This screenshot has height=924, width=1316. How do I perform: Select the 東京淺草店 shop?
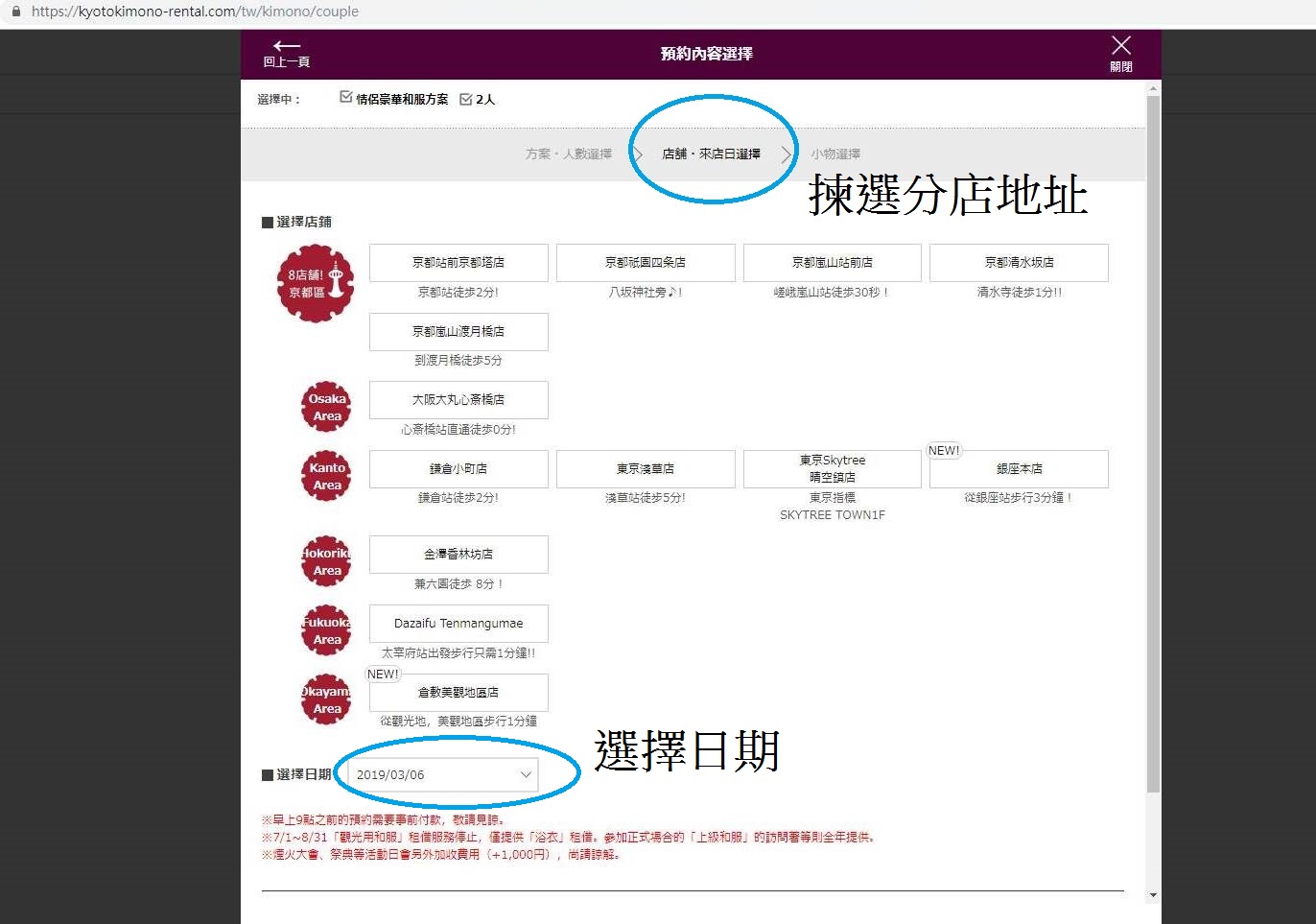[x=646, y=468]
